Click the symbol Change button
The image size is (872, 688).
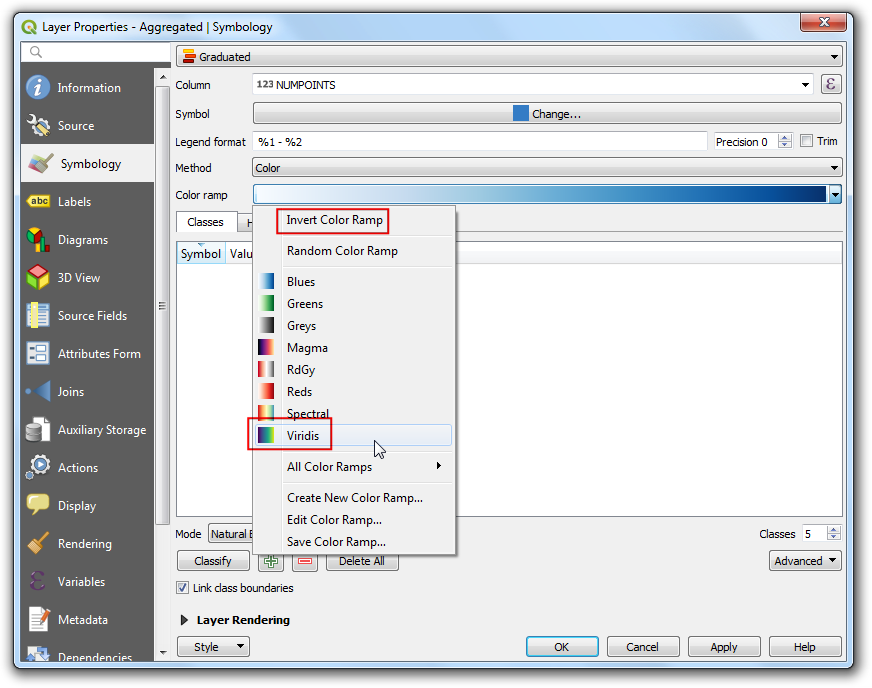coord(547,113)
